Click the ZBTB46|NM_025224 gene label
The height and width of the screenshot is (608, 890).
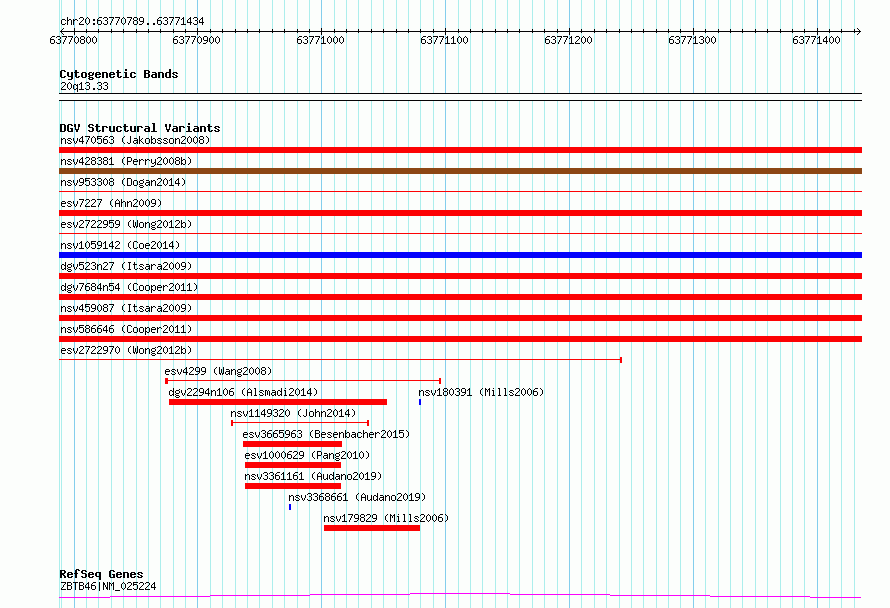click(x=108, y=586)
